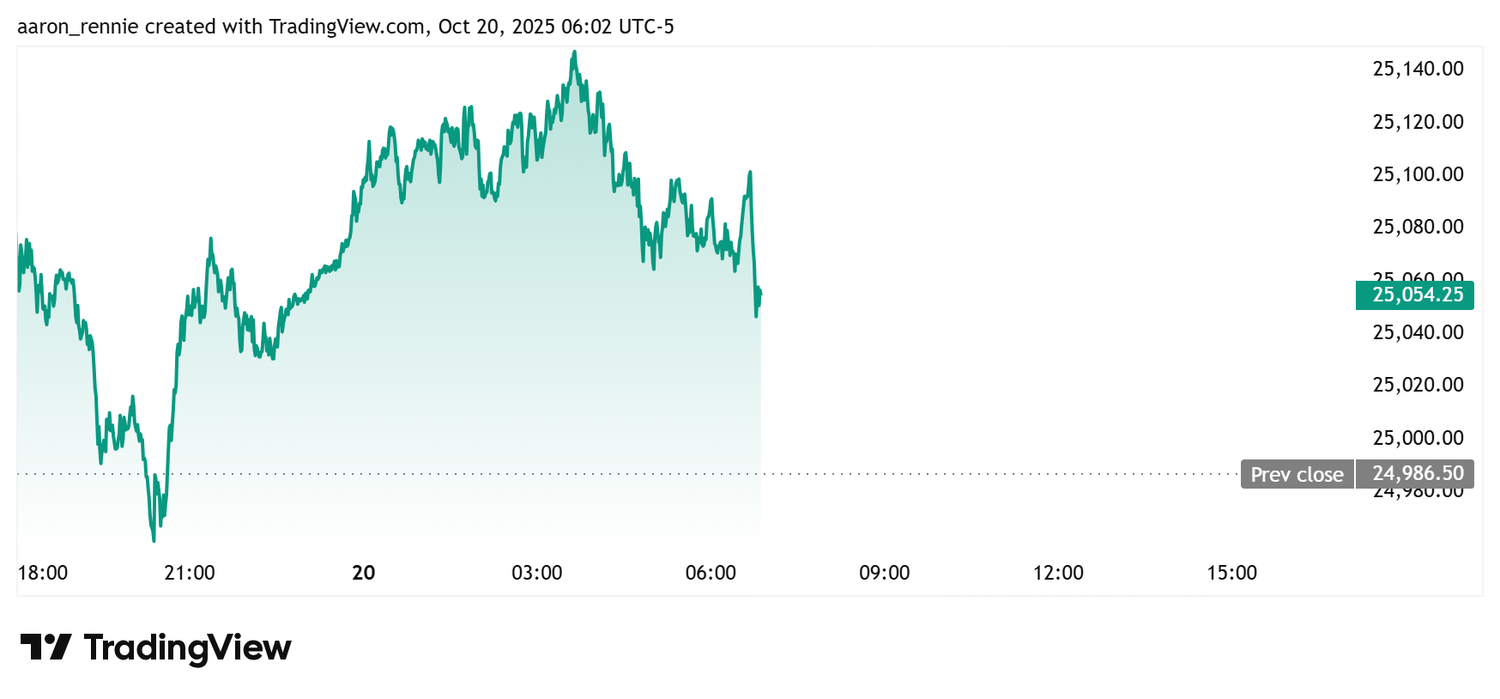The width and height of the screenshot is (1500, 699).
Task: Click the gray Prev close label
Action: (1297, 474)
